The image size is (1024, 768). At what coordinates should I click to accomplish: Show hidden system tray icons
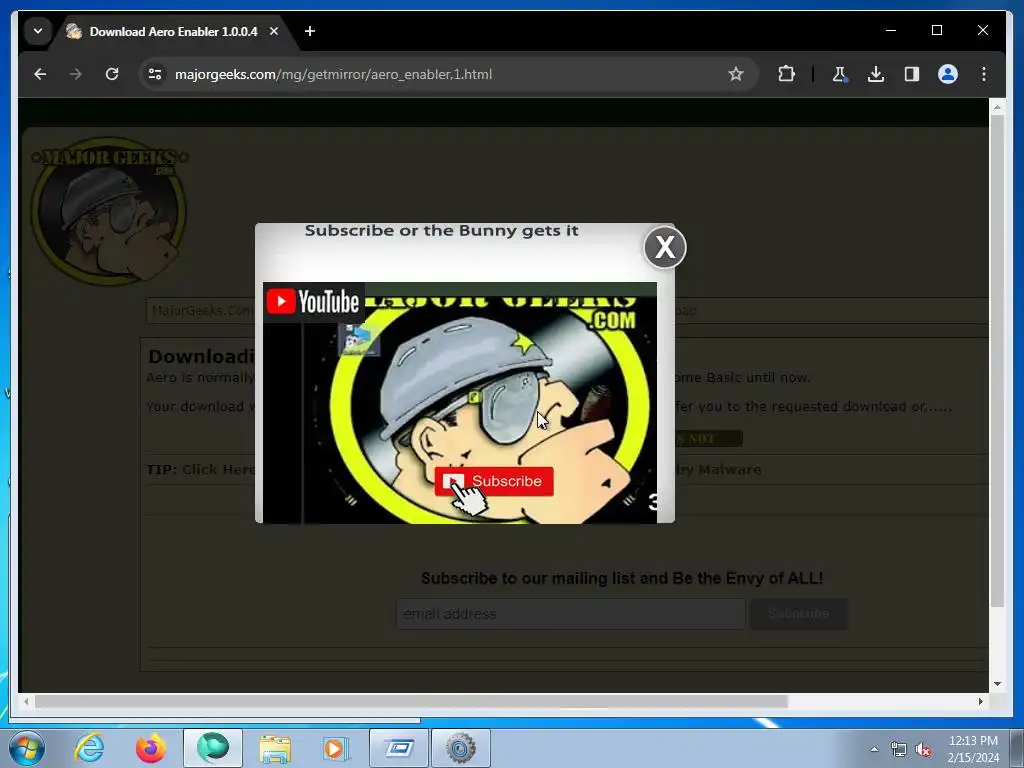pyautogui.click(x=874, y=749)
